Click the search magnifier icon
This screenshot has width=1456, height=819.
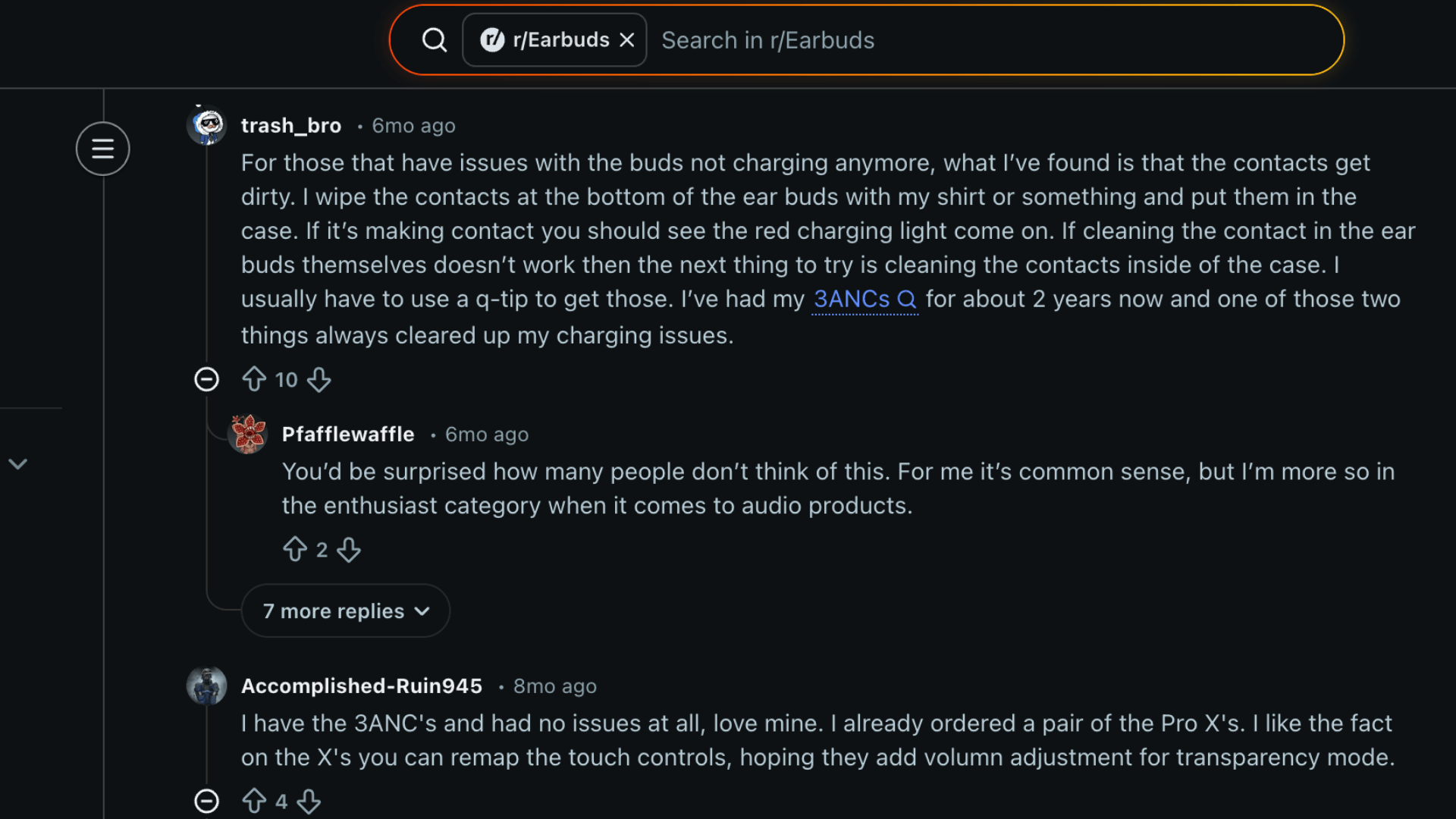coord(434,39)
